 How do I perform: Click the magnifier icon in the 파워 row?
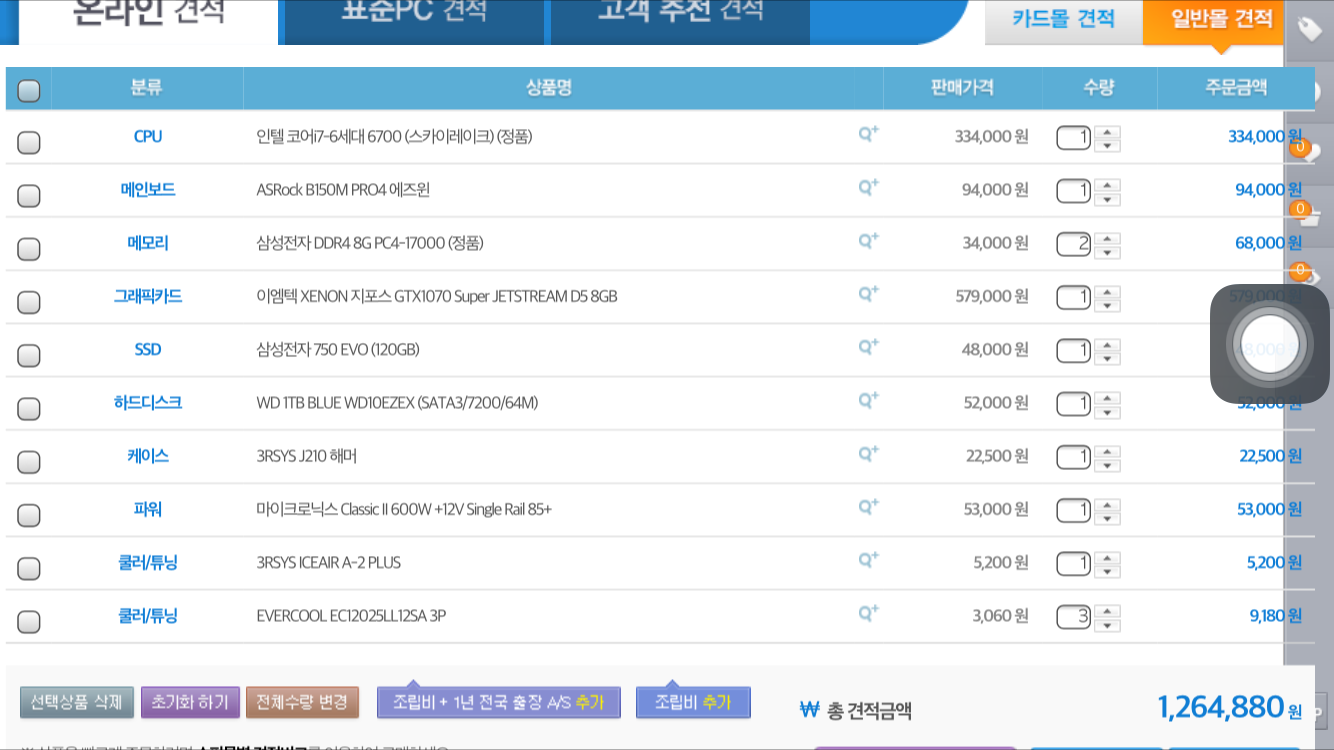click(x=868, y=506)
